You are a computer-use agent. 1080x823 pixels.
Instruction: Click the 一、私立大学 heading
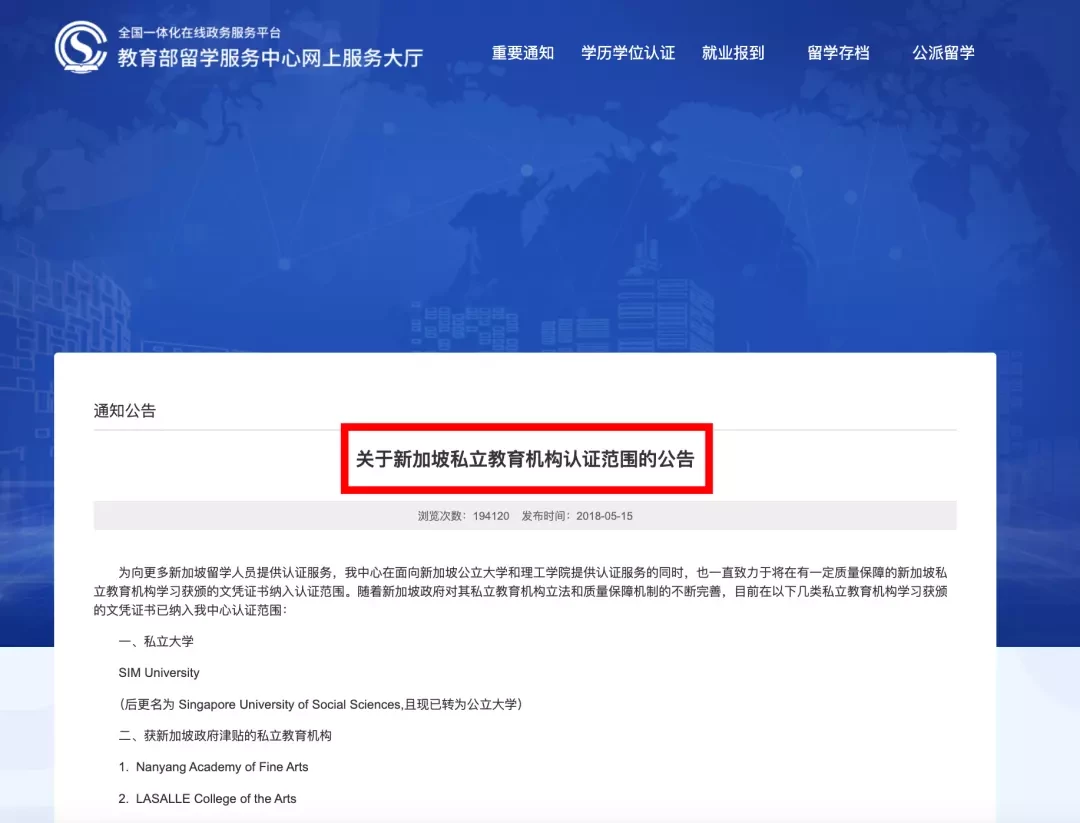156,641
